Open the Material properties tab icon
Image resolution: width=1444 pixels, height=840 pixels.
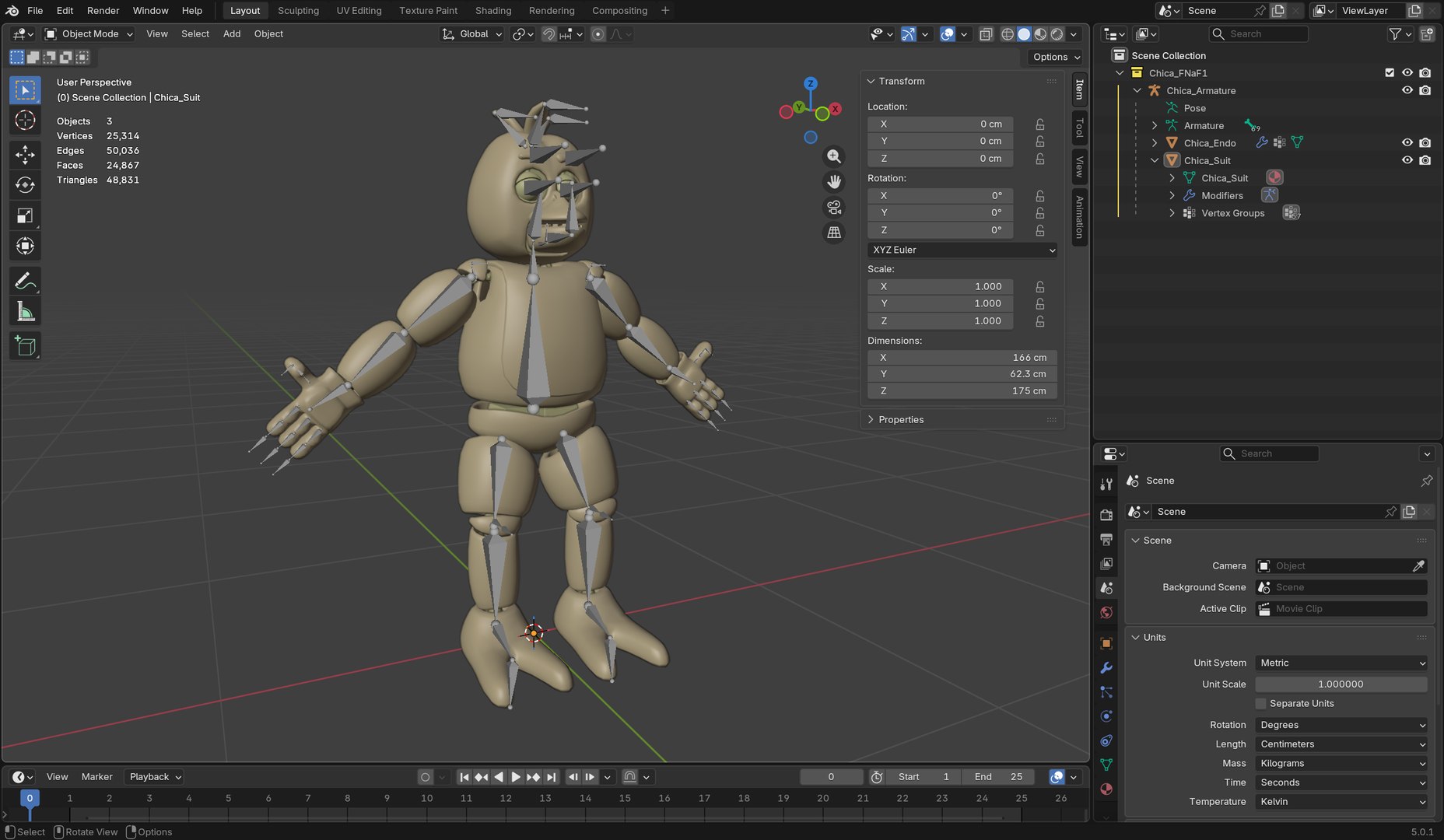[1106, 789]
